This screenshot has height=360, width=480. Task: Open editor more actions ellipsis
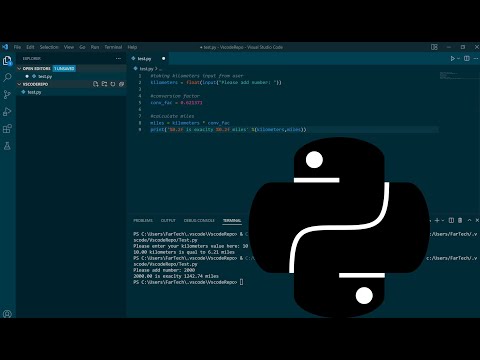point(476,59)
